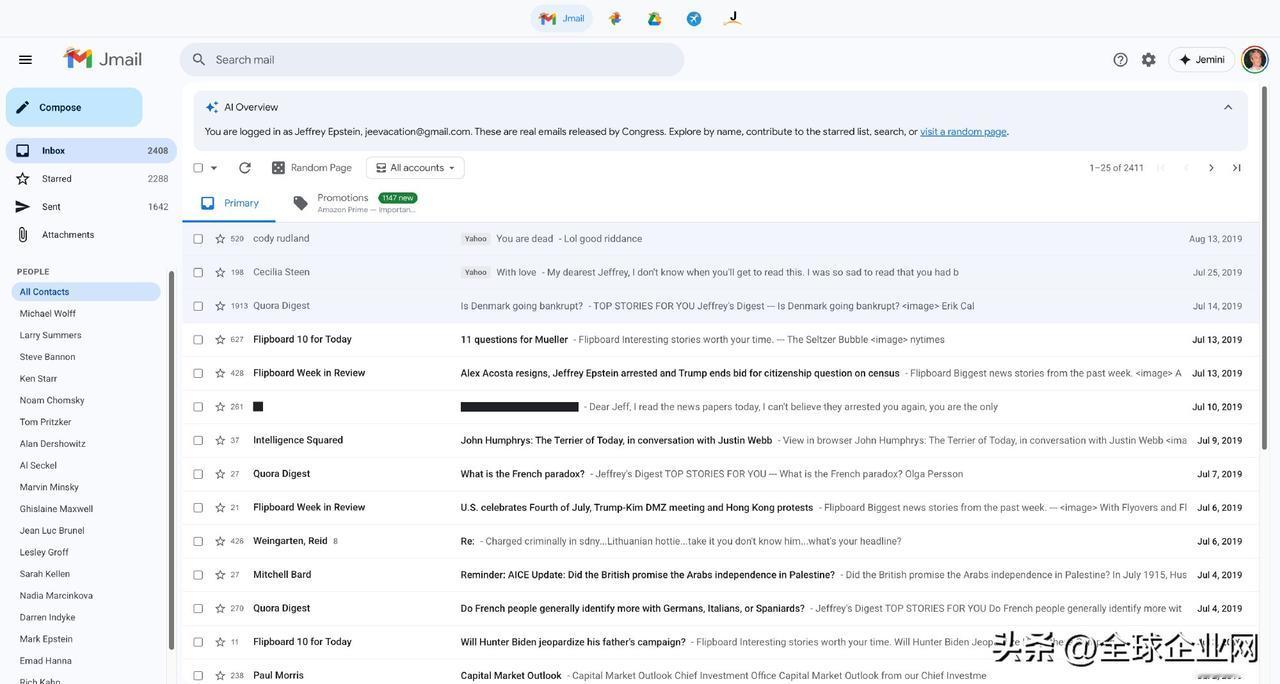
Task: Check the Weingarten, Reid email checkbox
Action: click(198, 541)
